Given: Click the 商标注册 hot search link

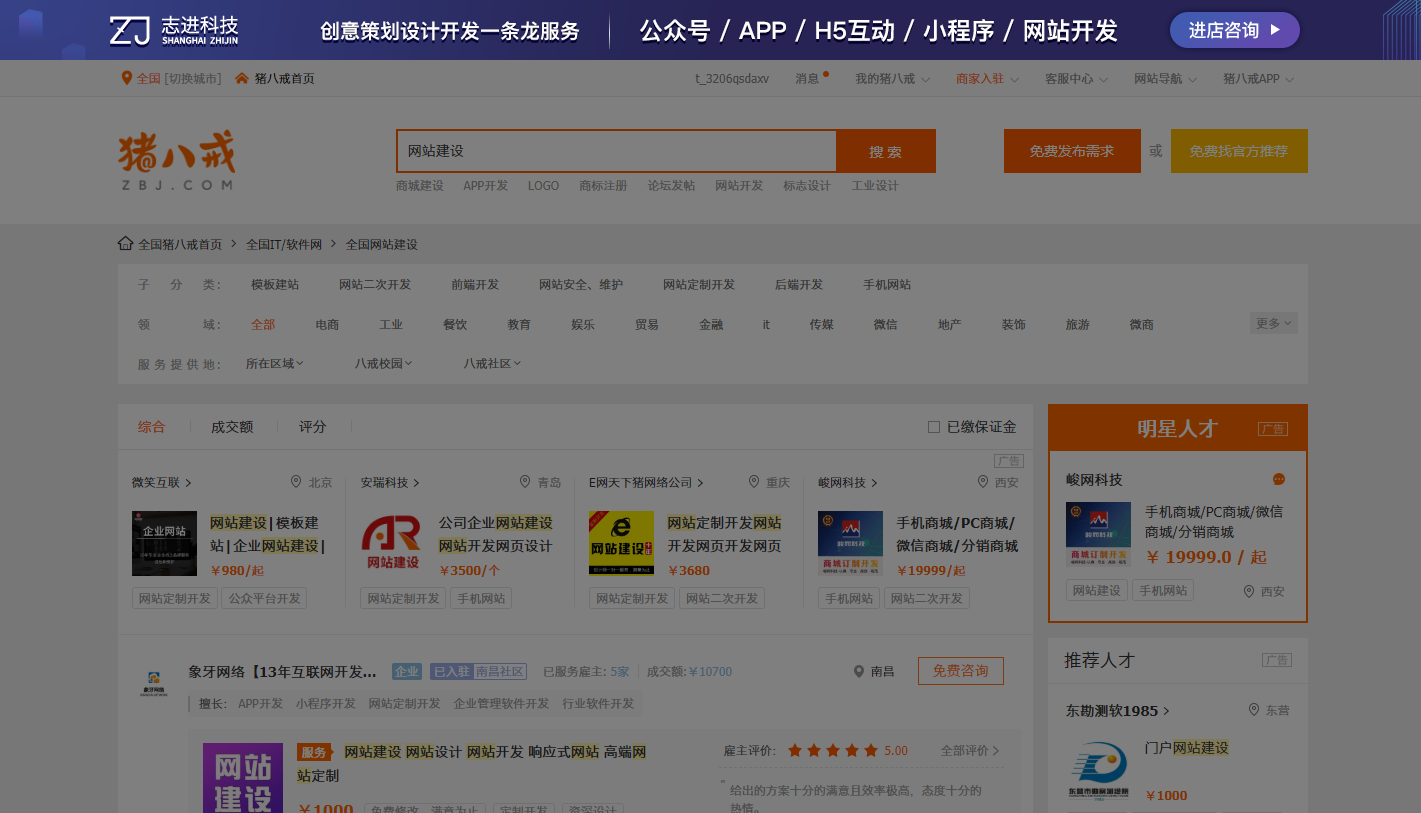Looking at the screenshot, I should (603, 185).
